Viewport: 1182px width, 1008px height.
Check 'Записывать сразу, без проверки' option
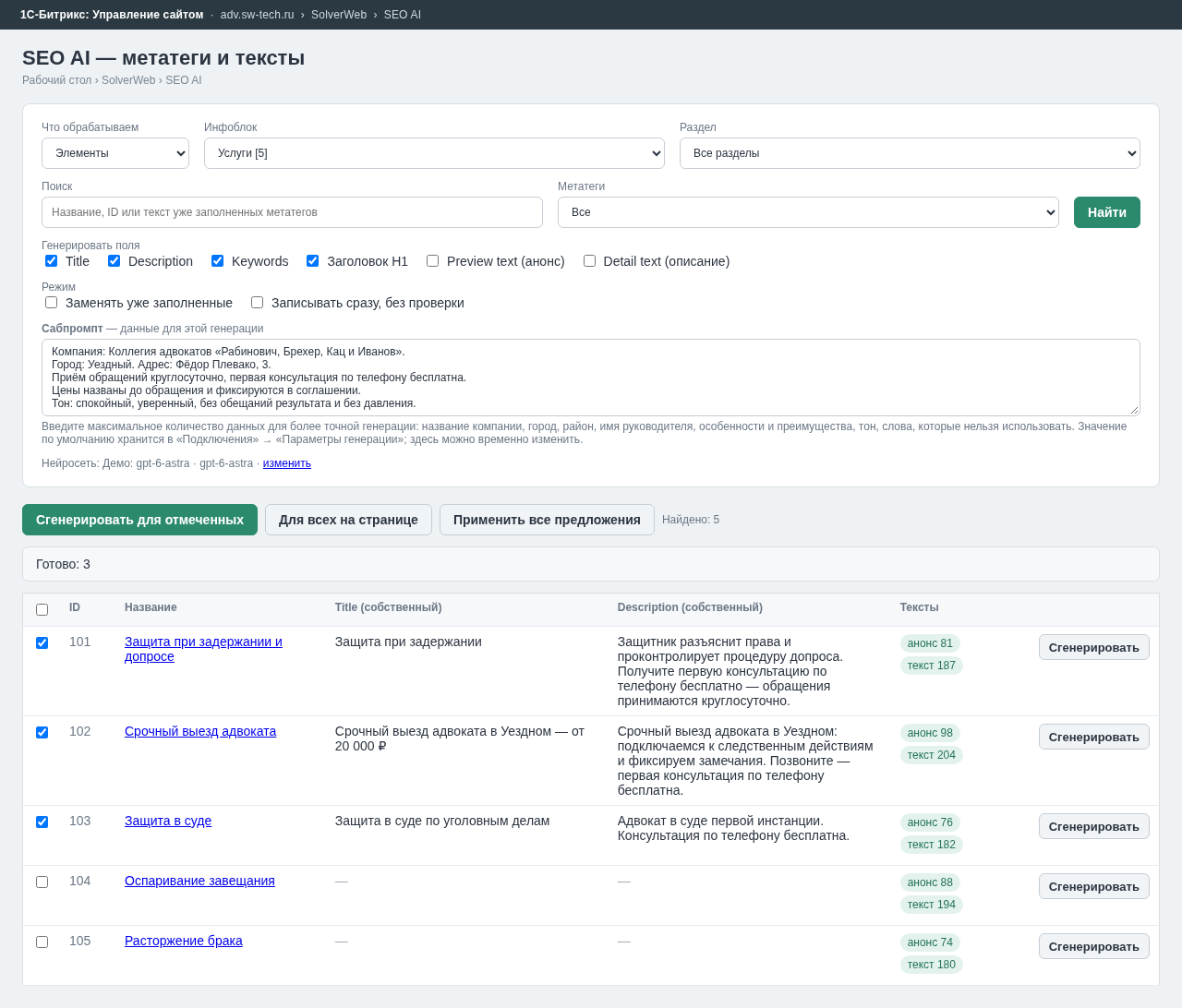[x=258, y=303]
